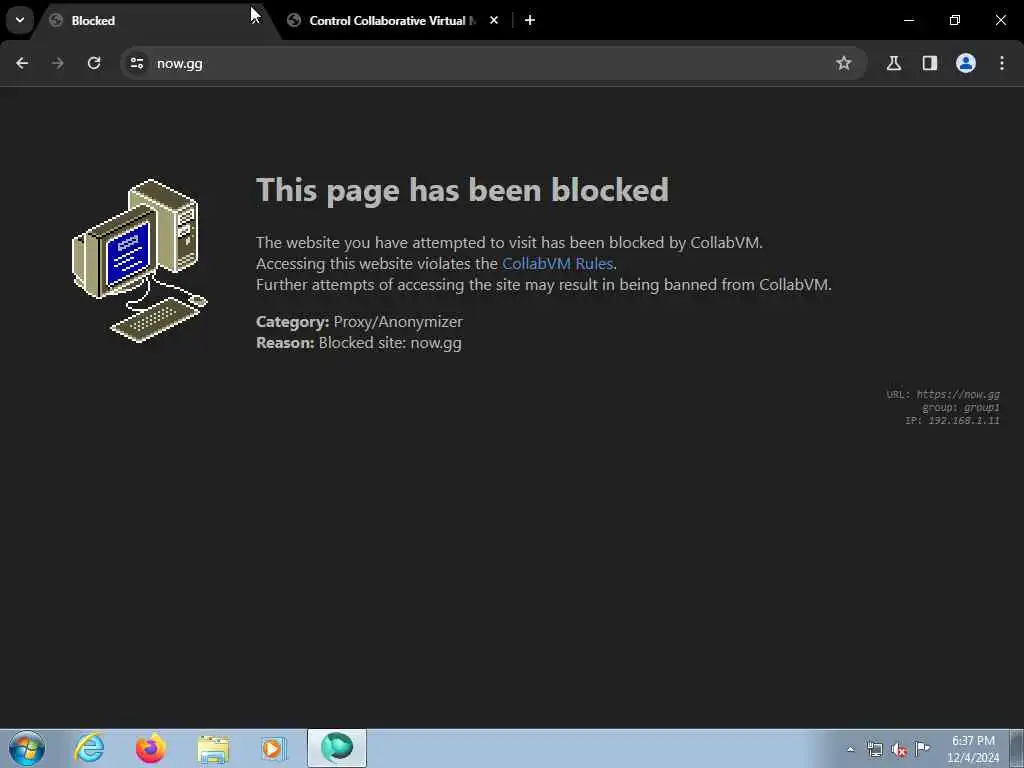This screenshot has height=768, width=1024.
Task: View site information icon in address bar
Action: coord(136,63)
